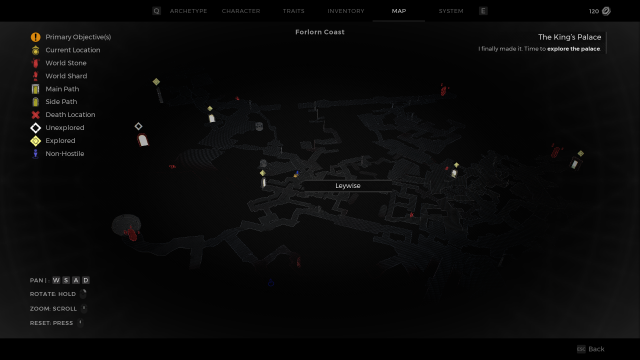
Task: Click the unexplored diamond marker on map
Action: coord(138,126)
